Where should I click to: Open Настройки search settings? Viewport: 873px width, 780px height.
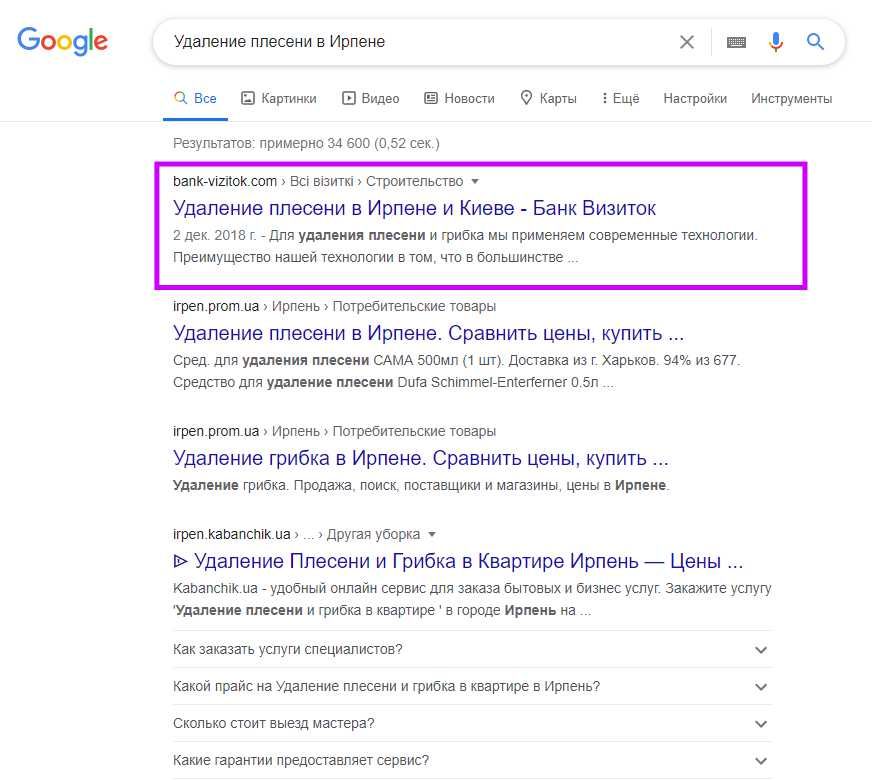695,98
